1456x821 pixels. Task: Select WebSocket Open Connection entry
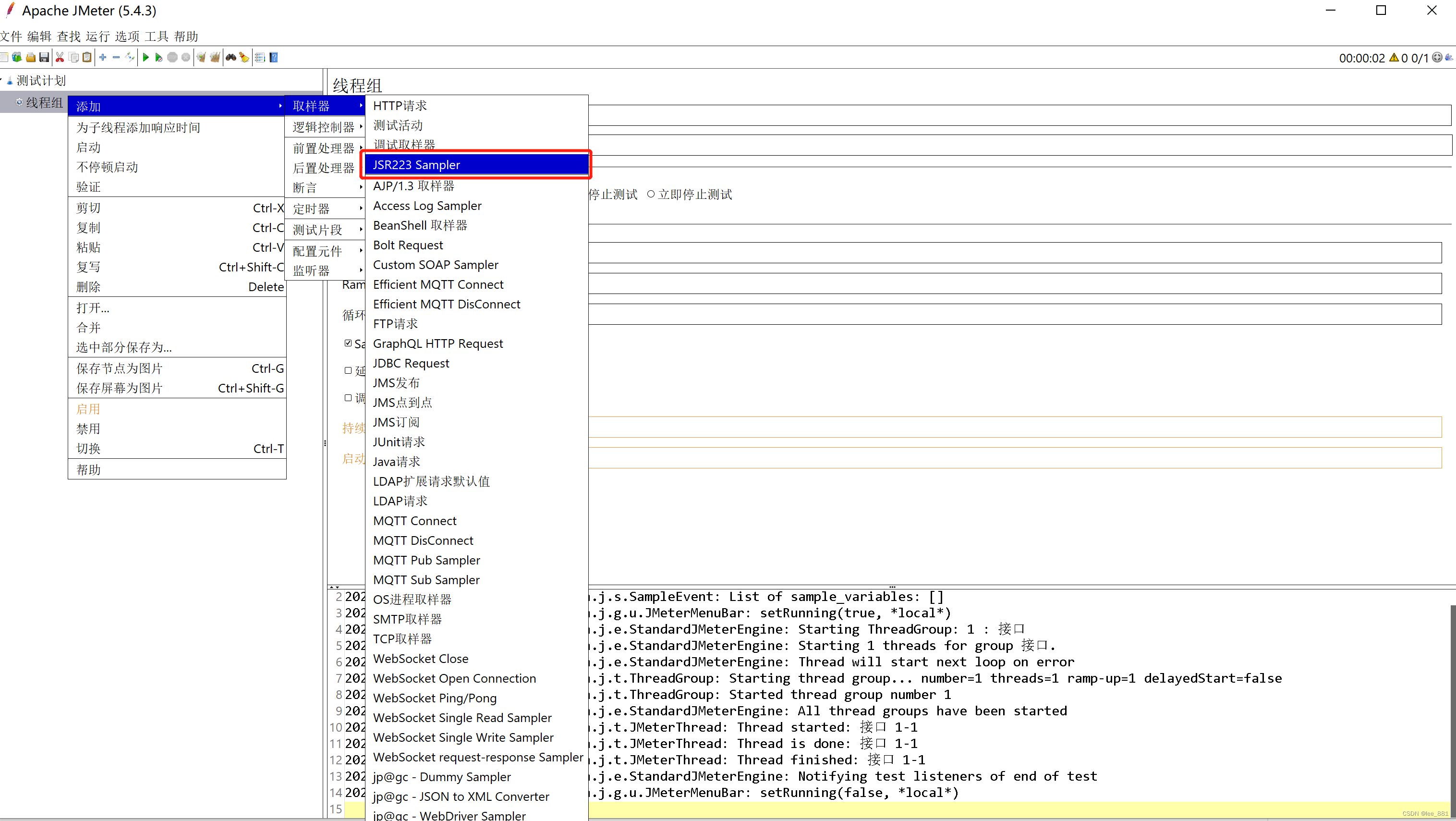pyautogui.click(x=476, y=678)
